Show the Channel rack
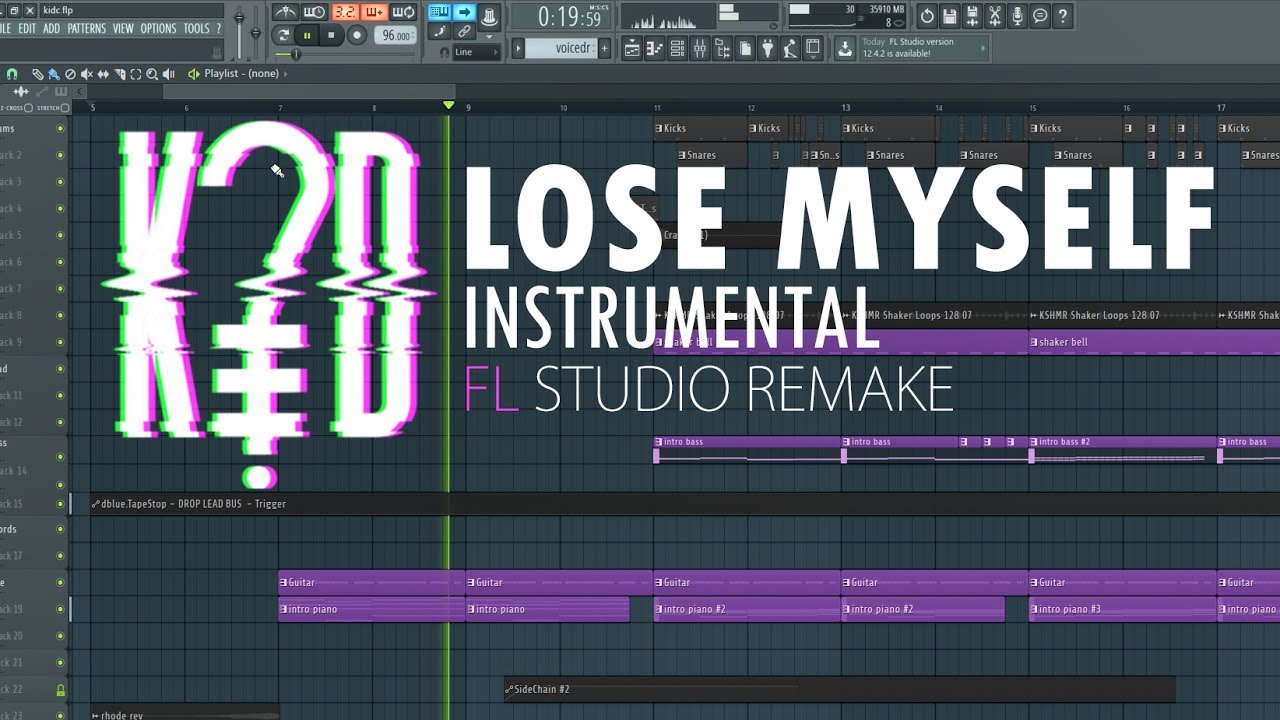The width and height of the screenshot is (1280, 720). [x=677, y=48]
